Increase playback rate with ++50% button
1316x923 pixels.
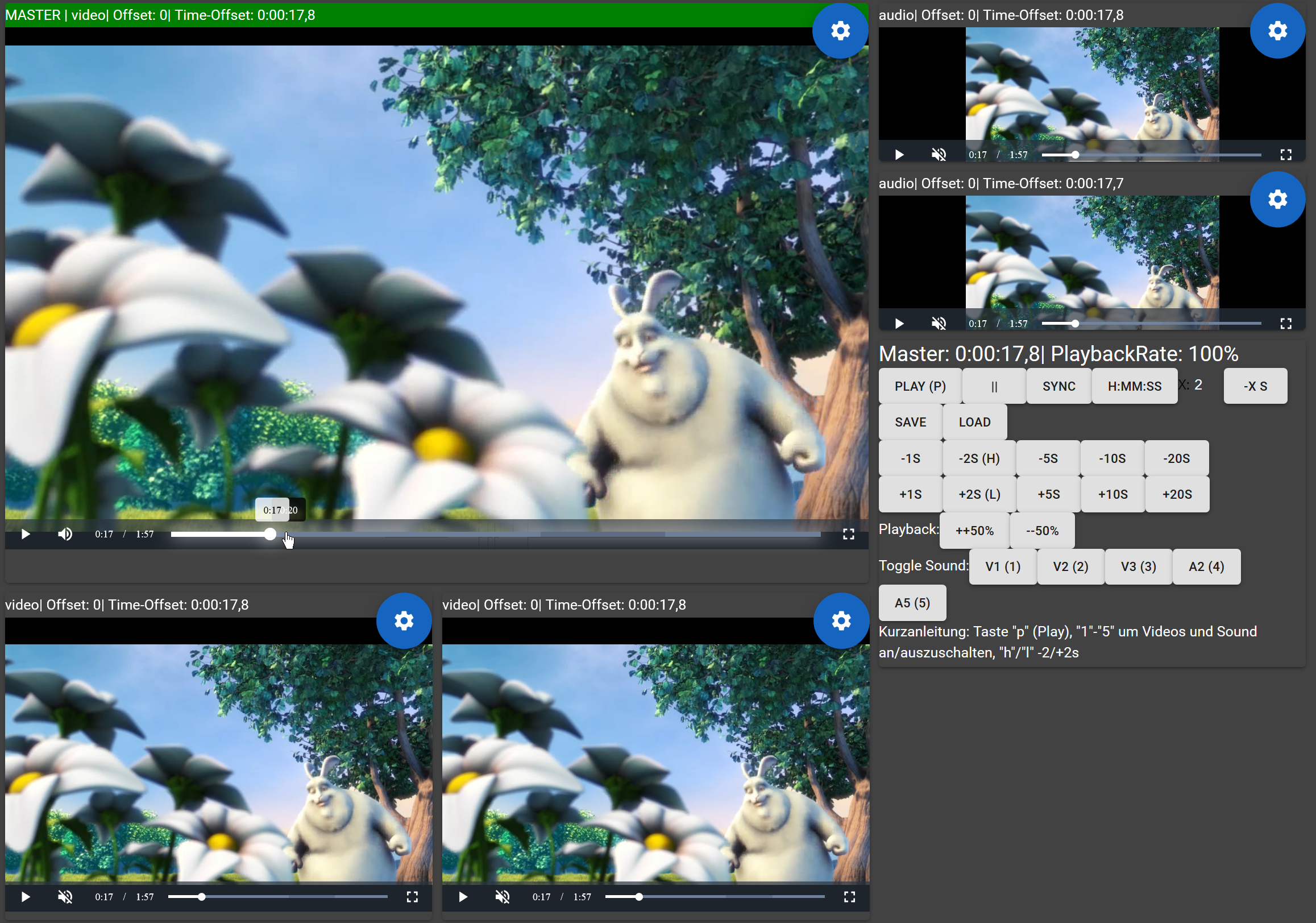[974, 530]
